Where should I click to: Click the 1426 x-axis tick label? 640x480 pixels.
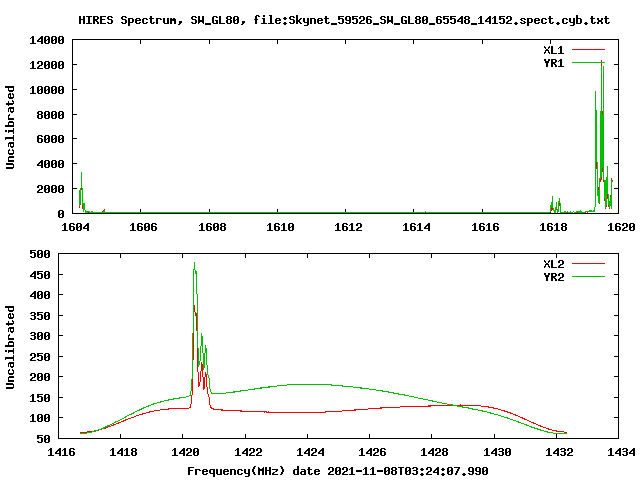[x=372, y=452]
